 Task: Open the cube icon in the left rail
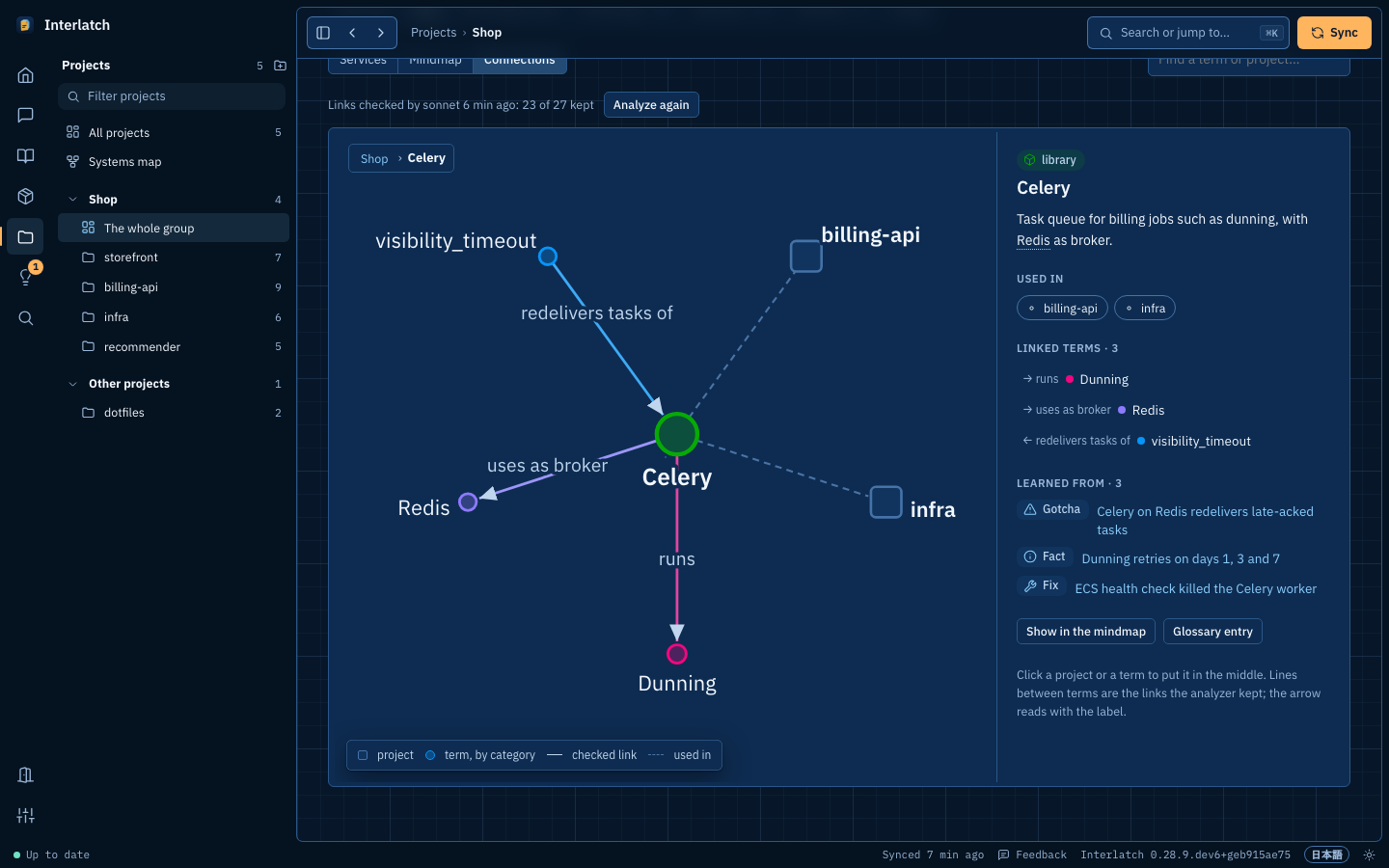[26, 197]
